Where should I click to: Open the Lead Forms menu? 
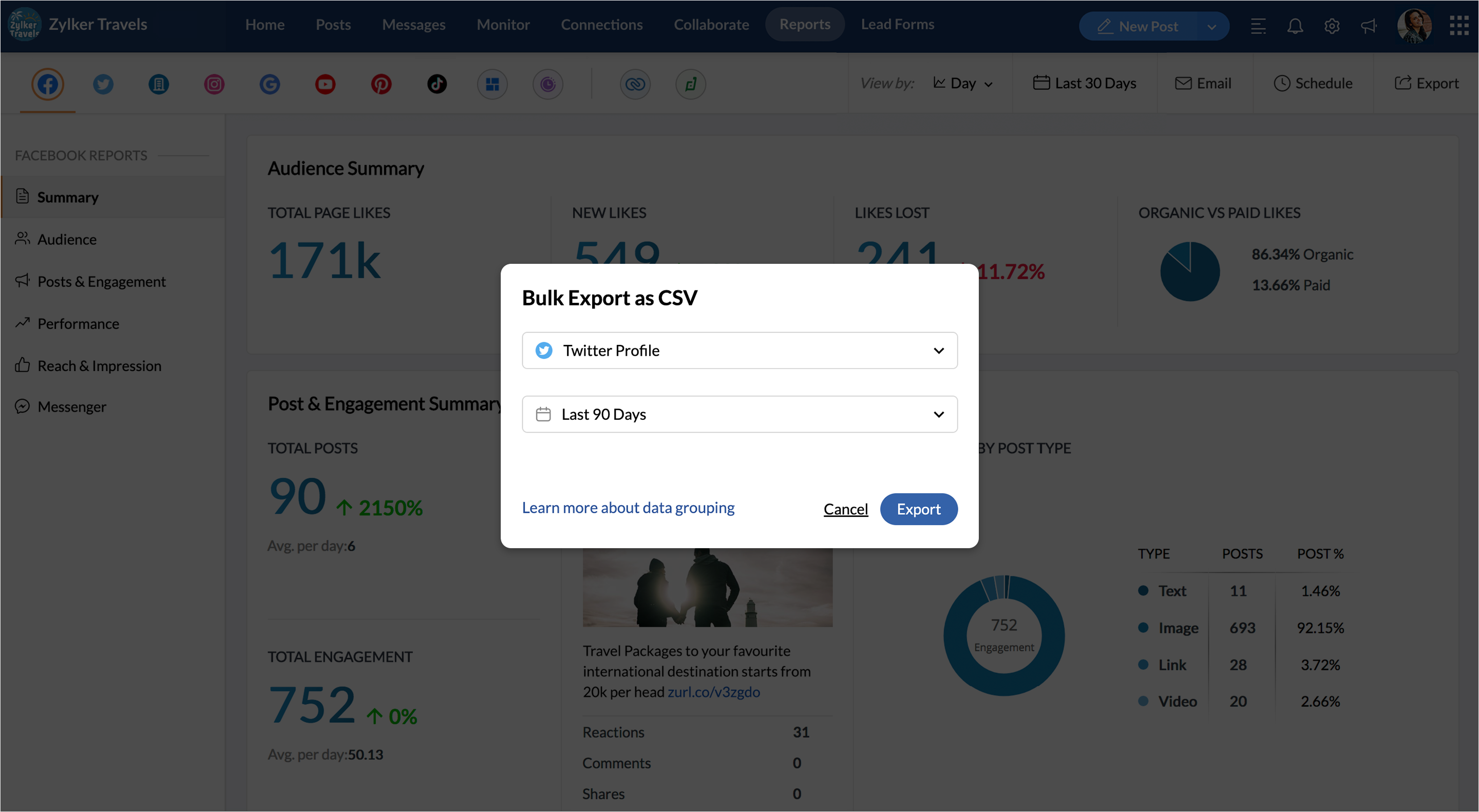[897, 24]
